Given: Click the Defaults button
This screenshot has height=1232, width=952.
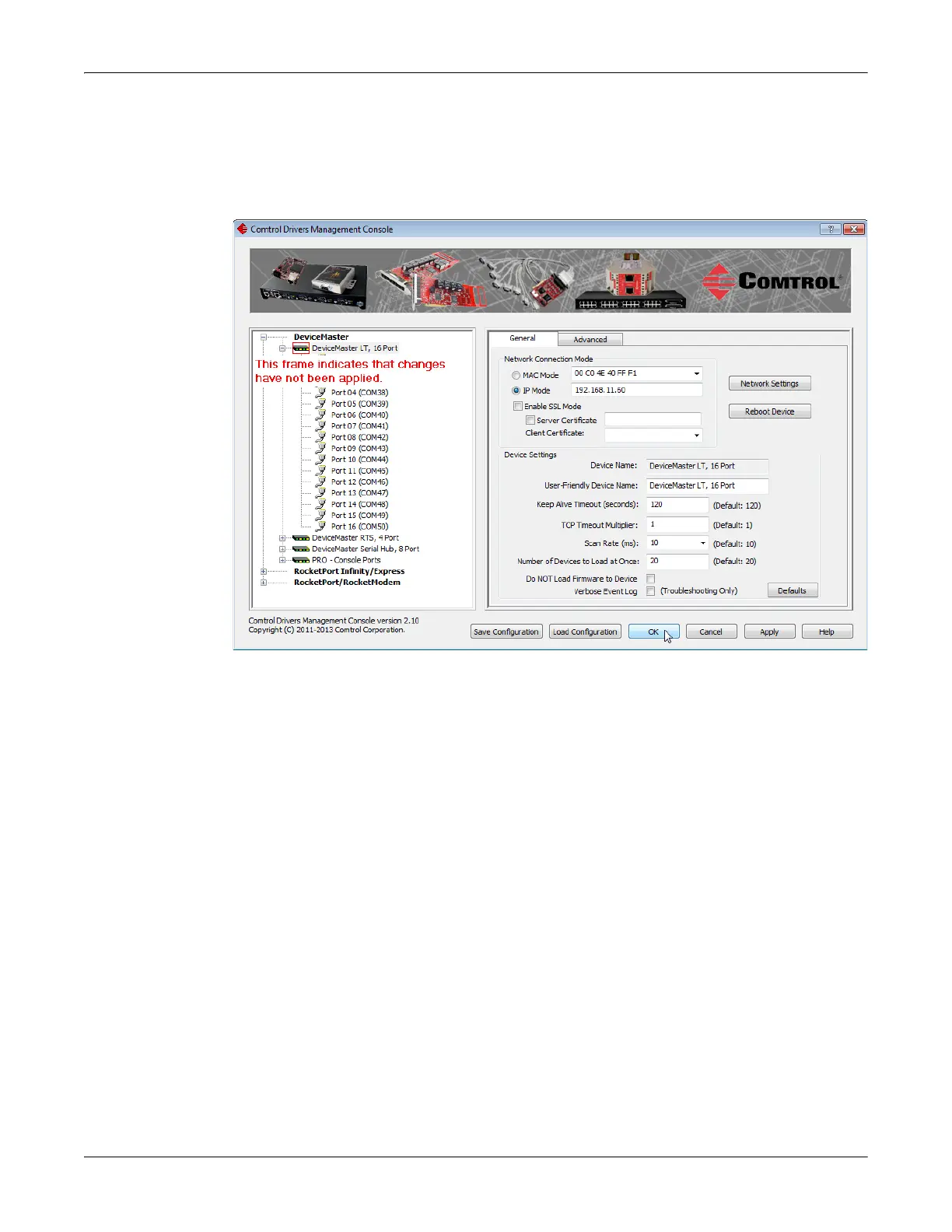Looking at the screenshot, I should [x=792, y=591].
